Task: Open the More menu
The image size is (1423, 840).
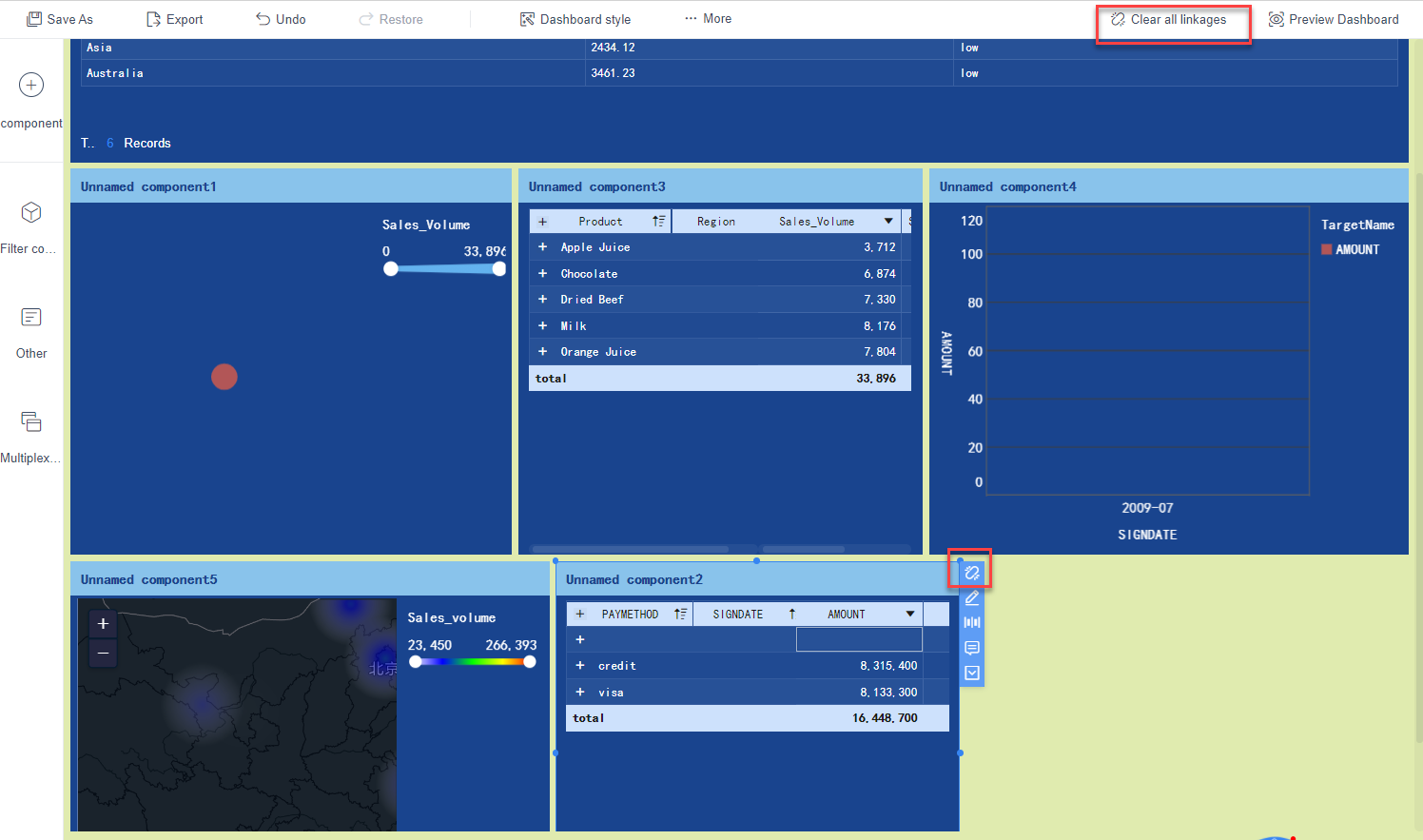Action: pos(708,19)
